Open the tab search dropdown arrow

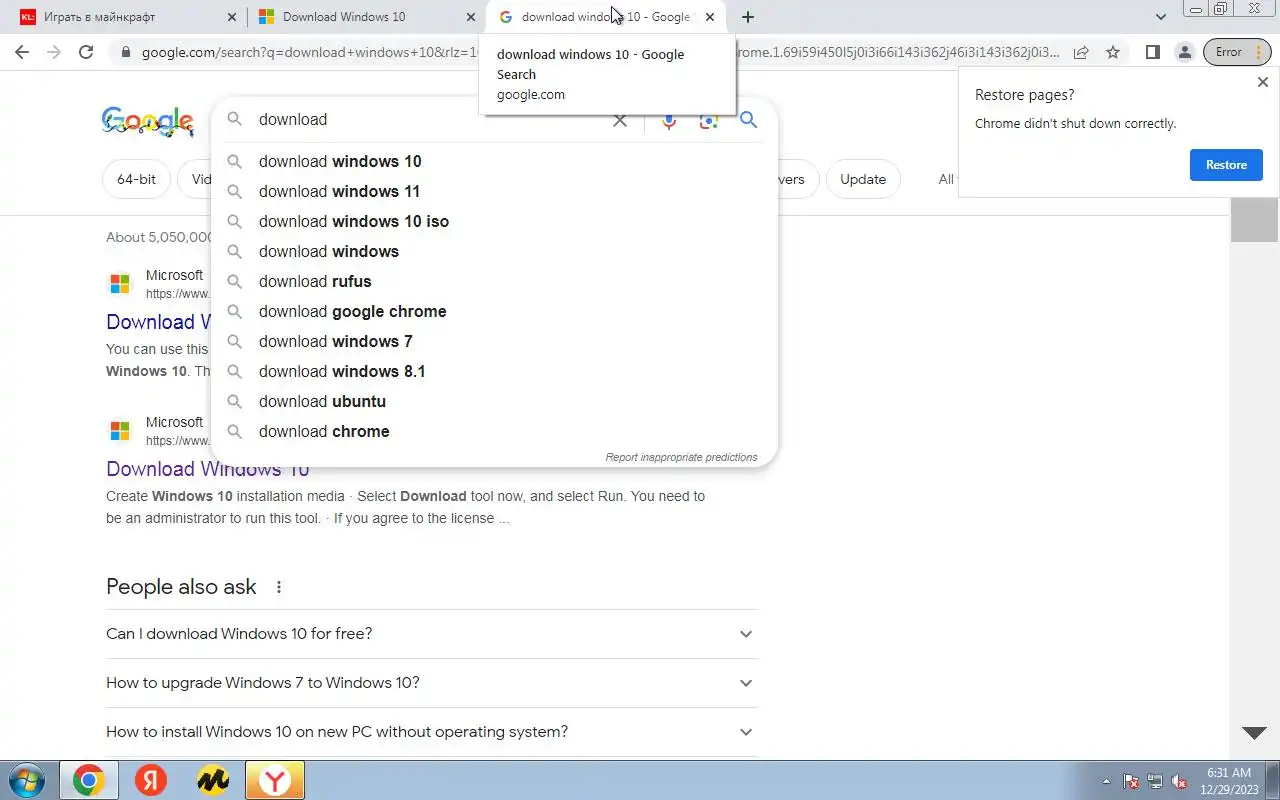coord(1161,17)
